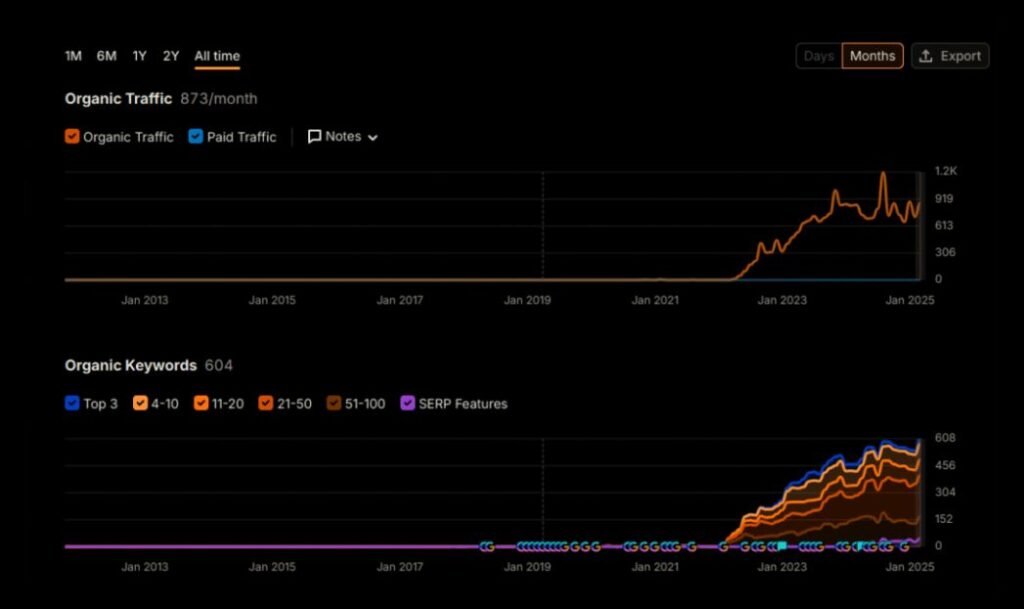Select the 1M time range
1024x609 pixels.
coord(73,56)
